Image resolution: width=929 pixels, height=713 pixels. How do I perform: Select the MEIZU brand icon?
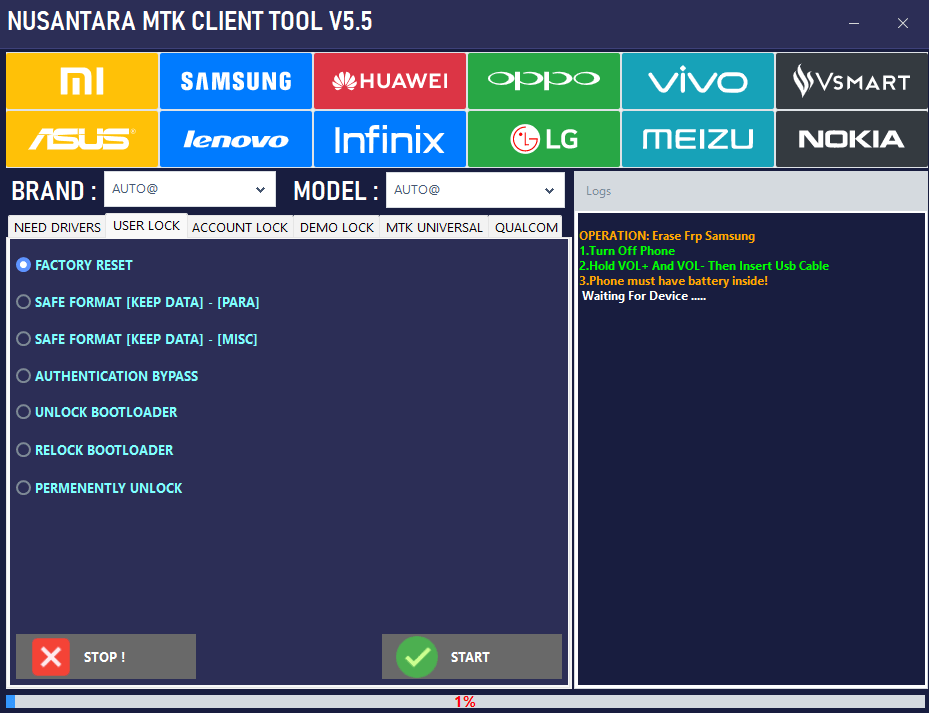[697, 139]
